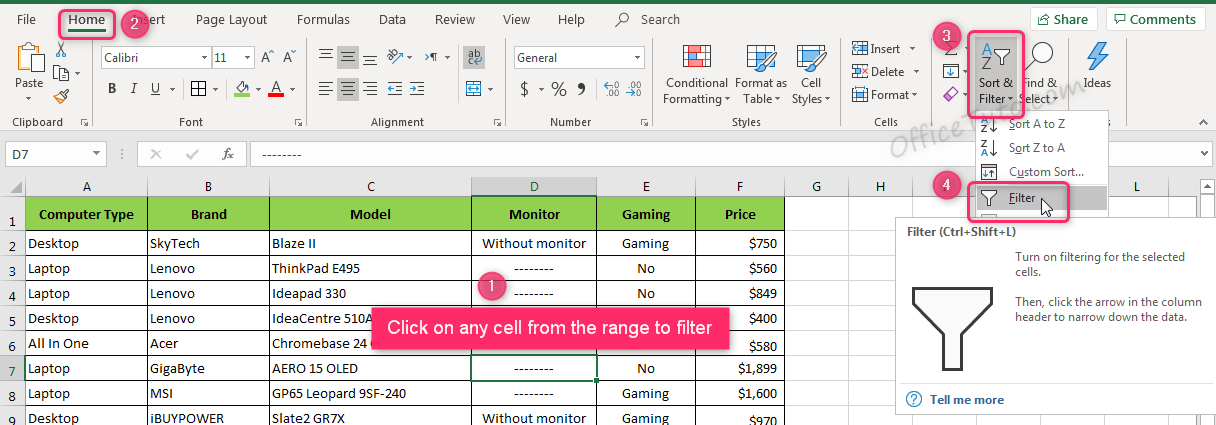
Task: Switch to the Home ribbon tab
Action: coord(87,20)
